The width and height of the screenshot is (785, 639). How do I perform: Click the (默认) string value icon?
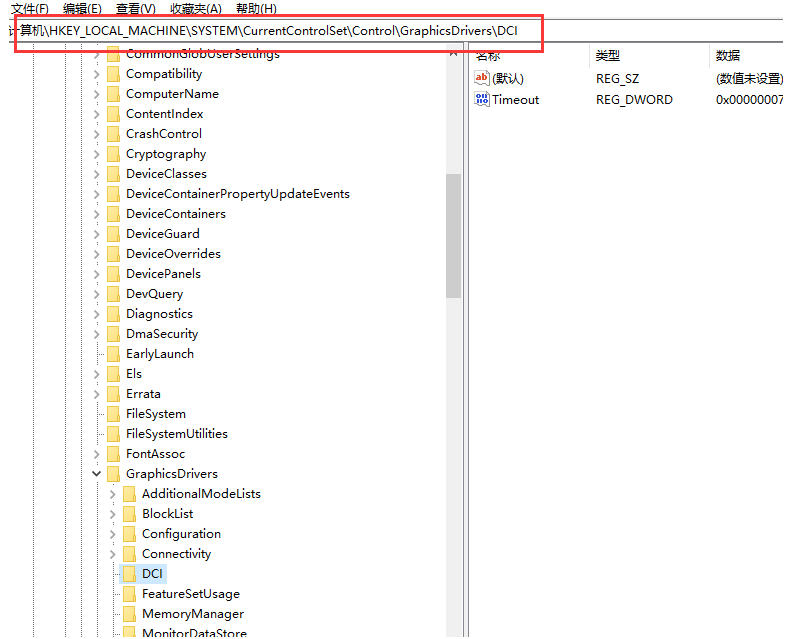click(482, 78)
